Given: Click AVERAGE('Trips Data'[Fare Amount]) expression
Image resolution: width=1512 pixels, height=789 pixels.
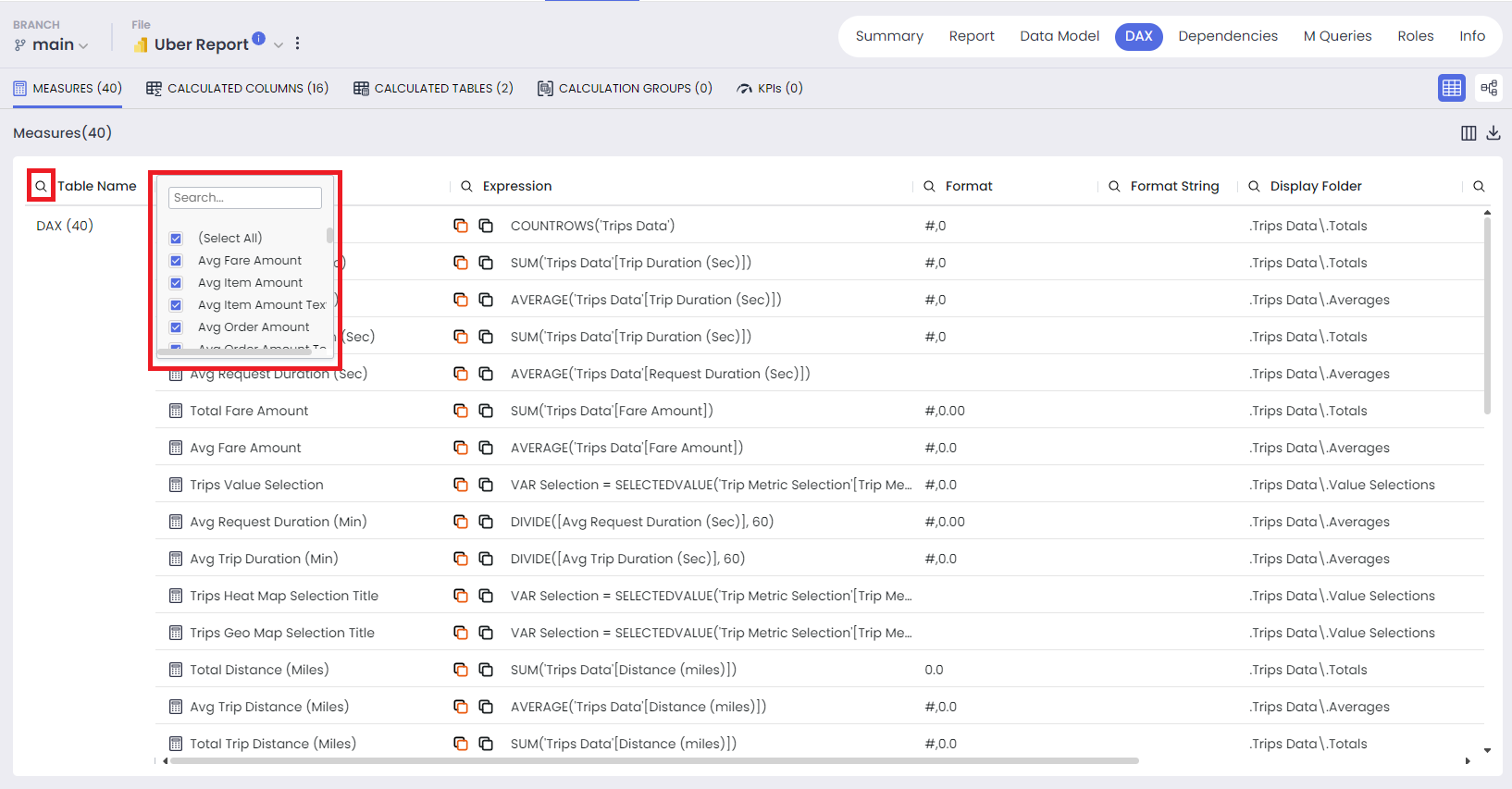Looking at the screenshot, I should coord(626,448).
